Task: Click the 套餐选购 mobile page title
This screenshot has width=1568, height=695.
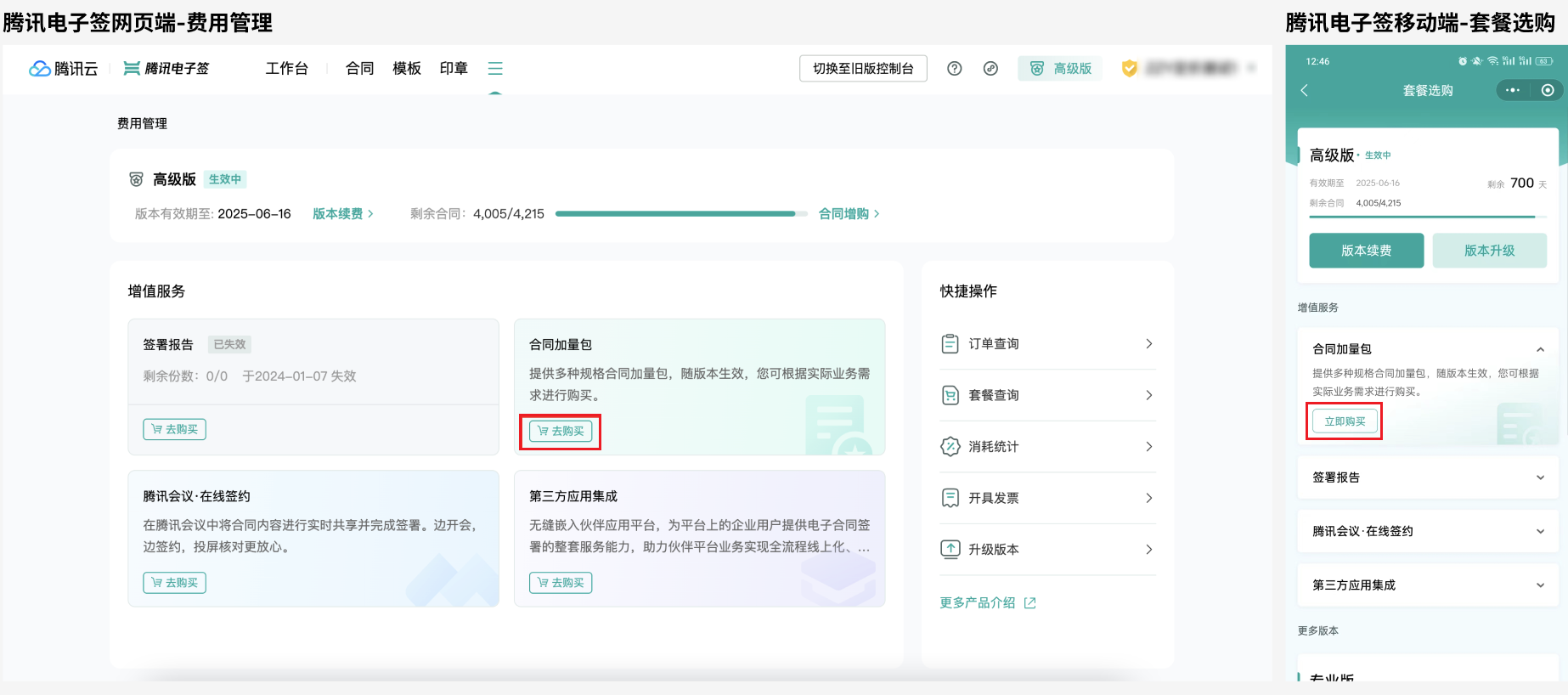Action: (1428, 90)
